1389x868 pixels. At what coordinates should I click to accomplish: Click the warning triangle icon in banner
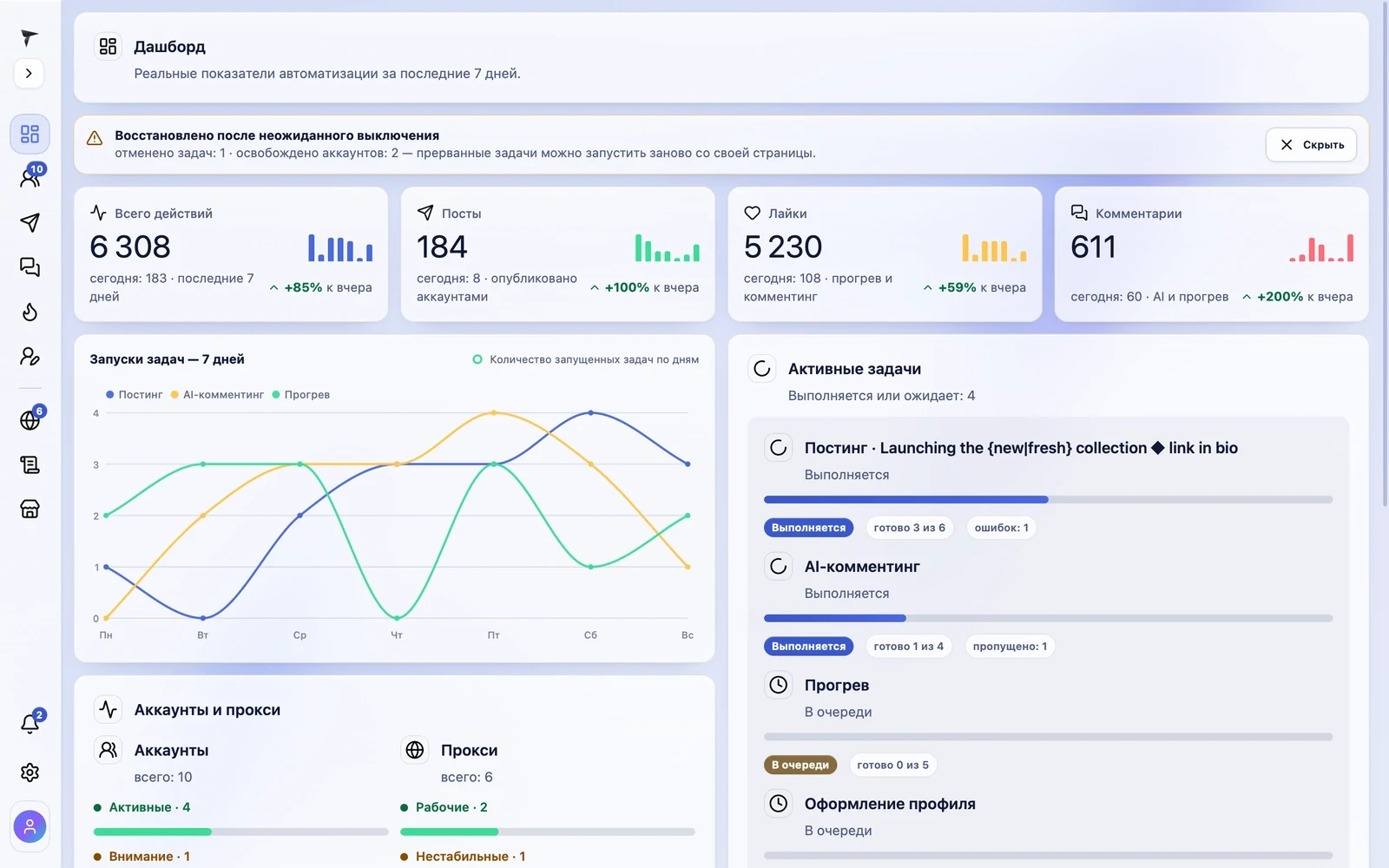[95, 138]
